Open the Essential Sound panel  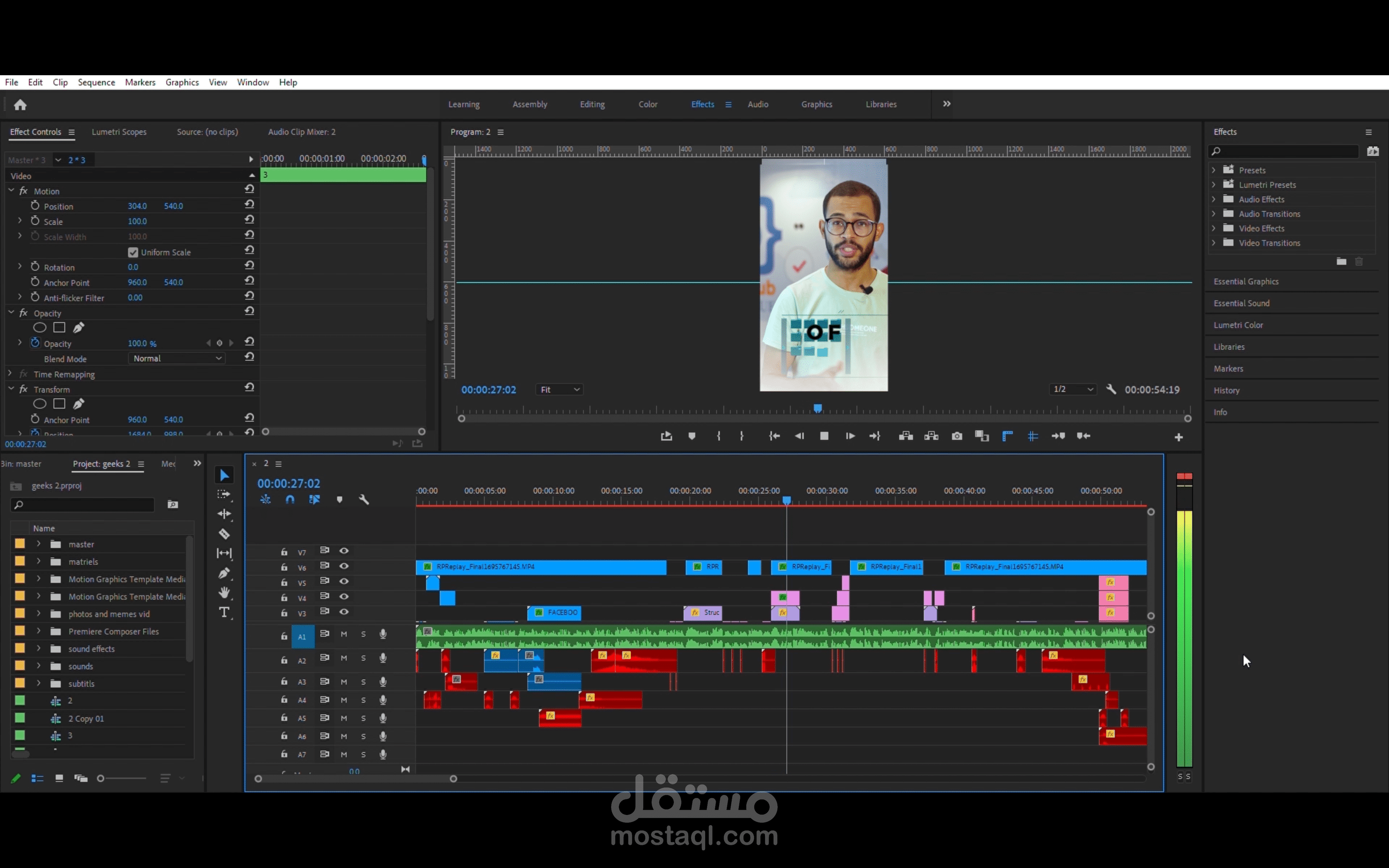(1241, 303)
